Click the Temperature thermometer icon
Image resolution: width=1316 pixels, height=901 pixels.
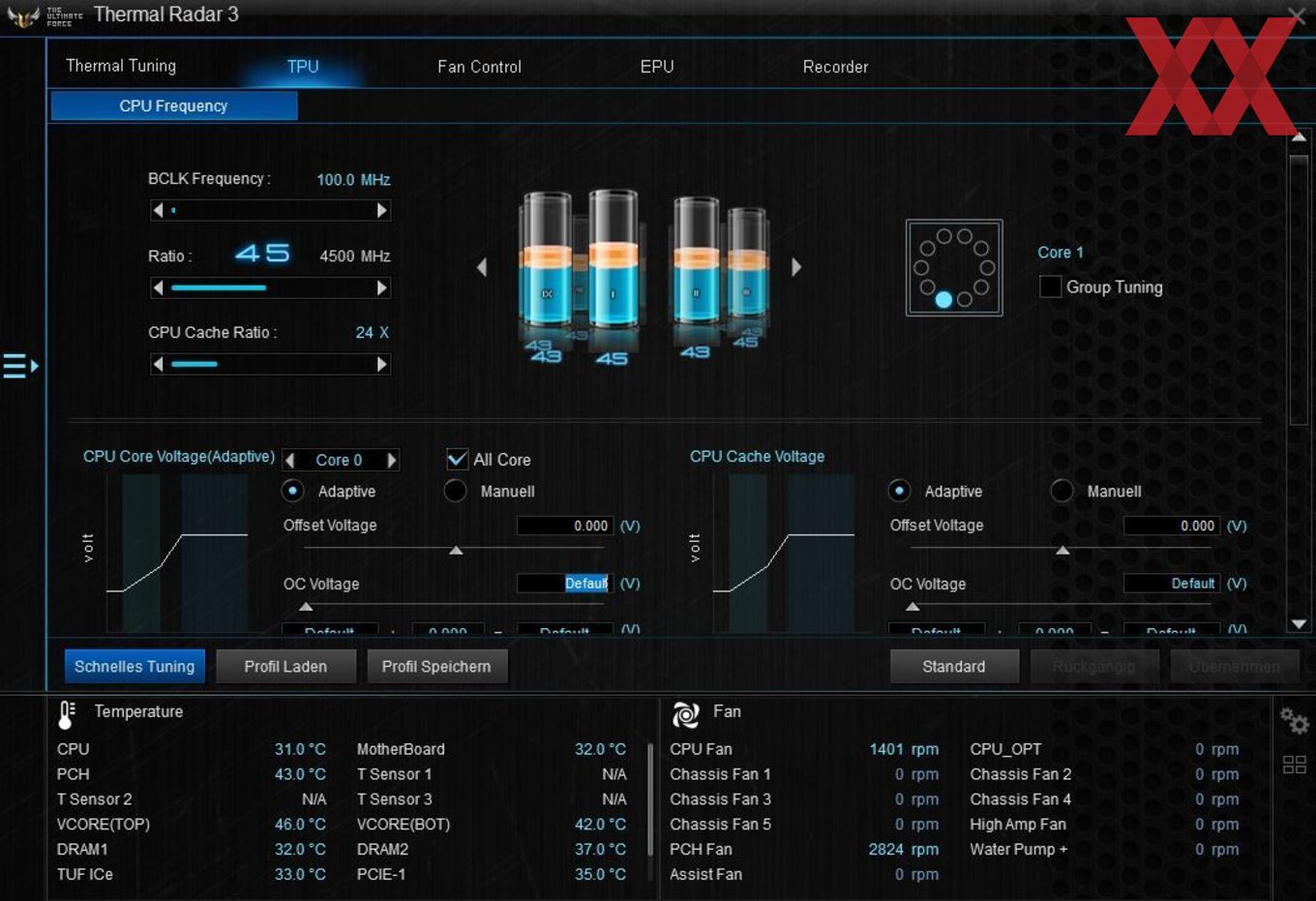(67, 714)
